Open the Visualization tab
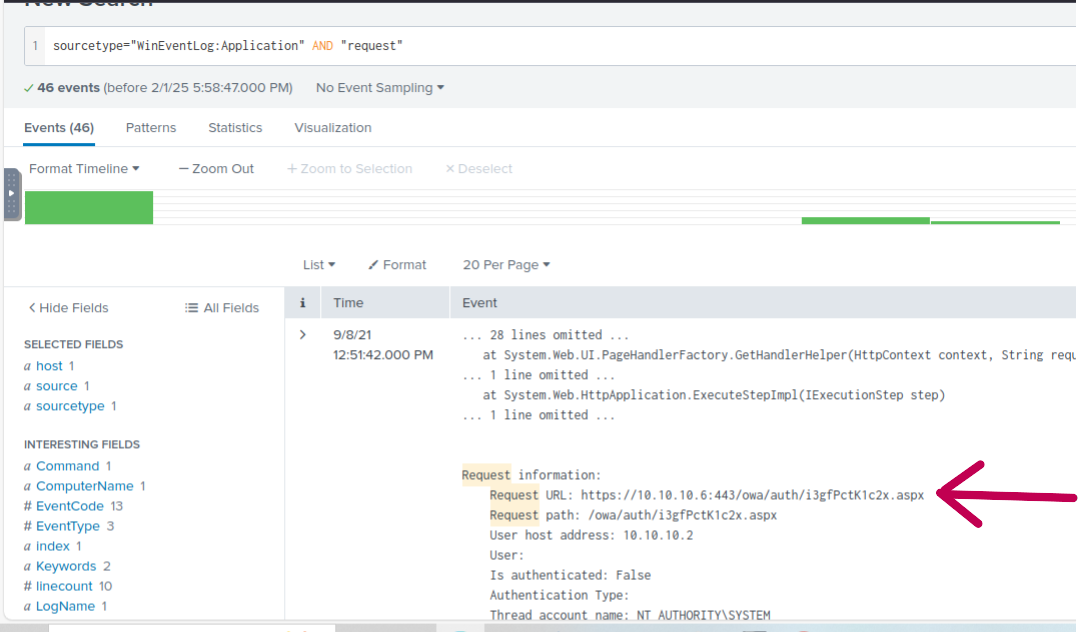Image resolution: width=1078 pixels, height=632 pixels. pos(333,128)
